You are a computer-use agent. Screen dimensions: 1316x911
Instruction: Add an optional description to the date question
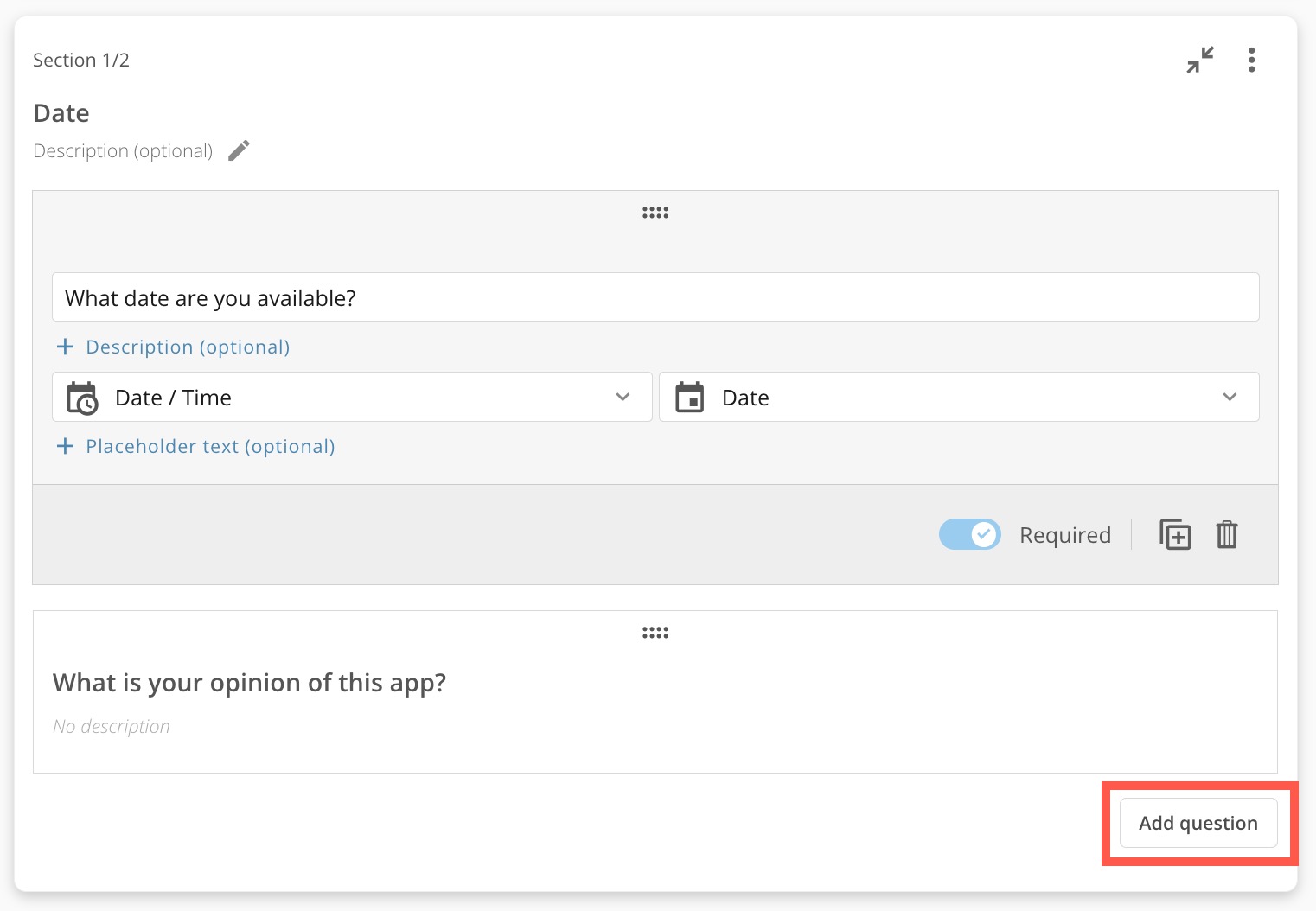click(187, 347)
